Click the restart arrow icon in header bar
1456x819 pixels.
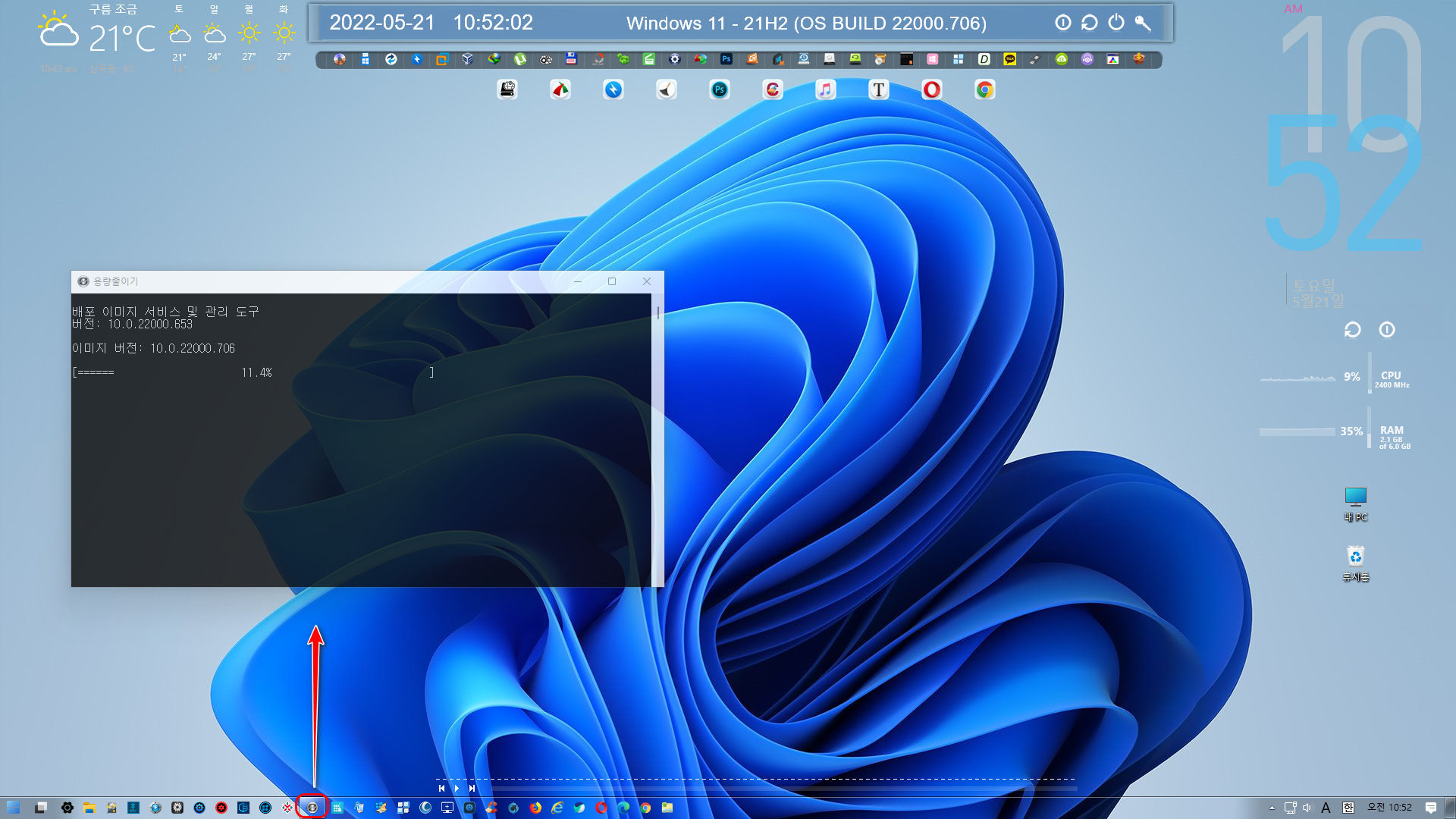point(1089,23)
